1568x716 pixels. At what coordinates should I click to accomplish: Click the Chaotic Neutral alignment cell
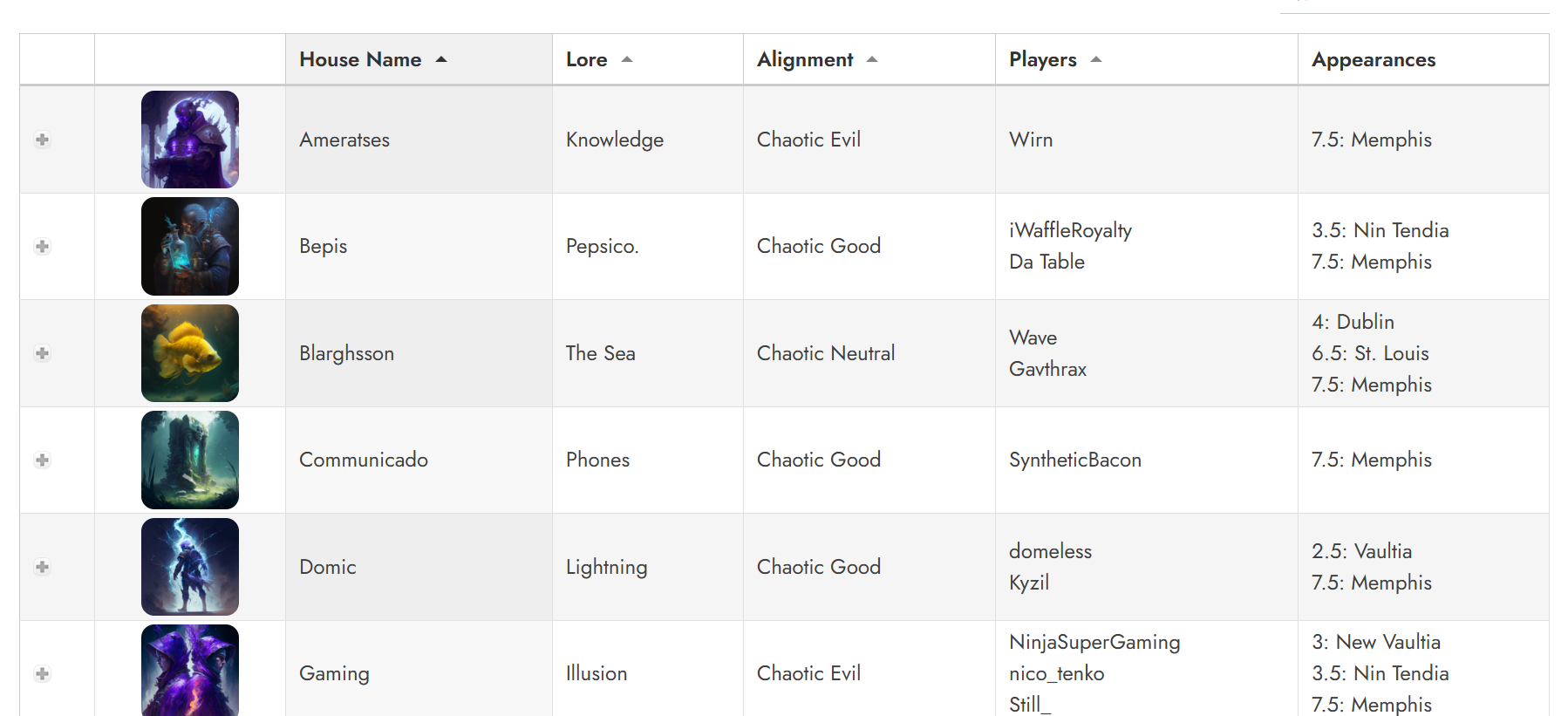coord(826,353)
